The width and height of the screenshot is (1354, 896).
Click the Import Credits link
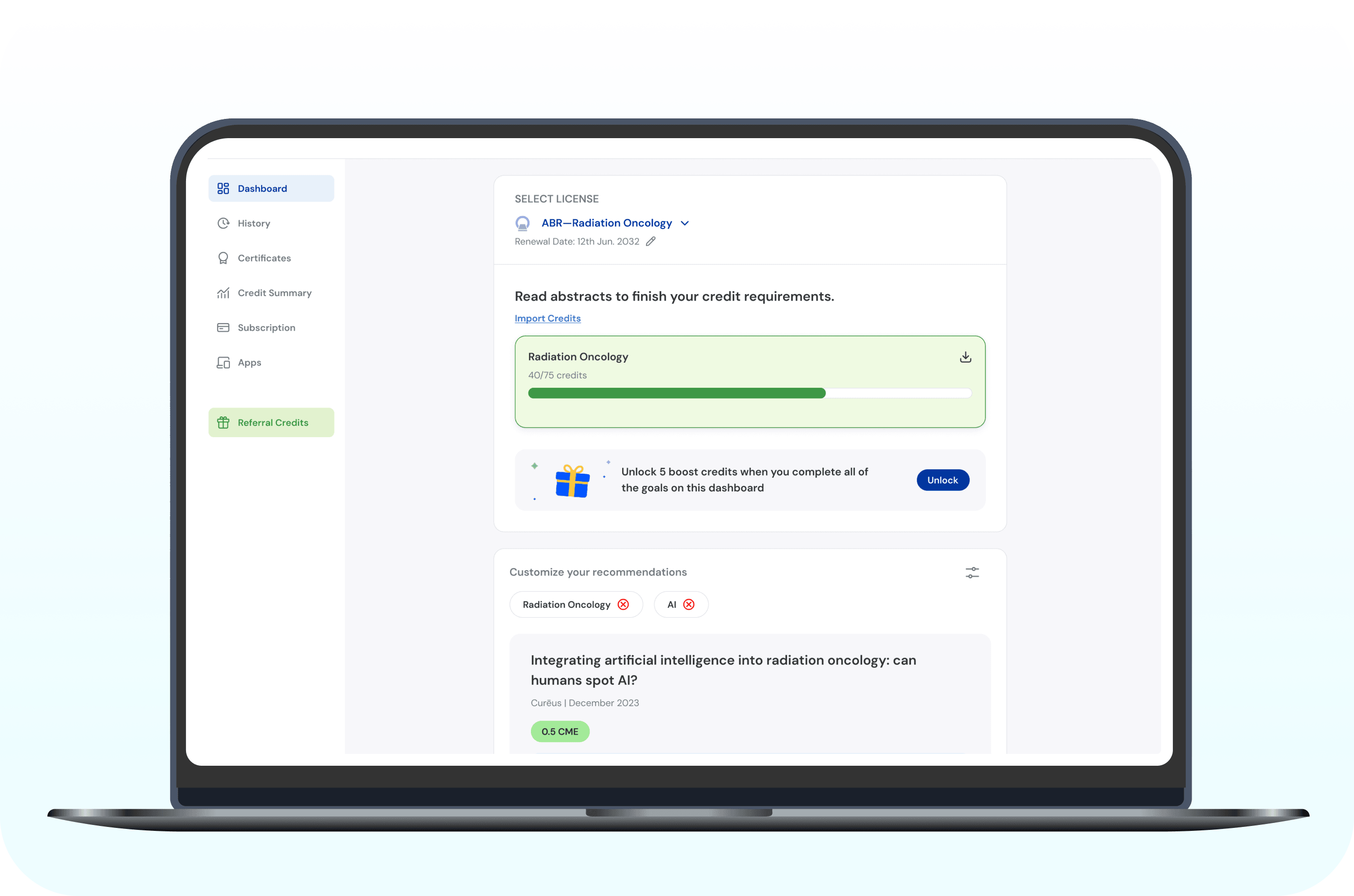[547, 318]
